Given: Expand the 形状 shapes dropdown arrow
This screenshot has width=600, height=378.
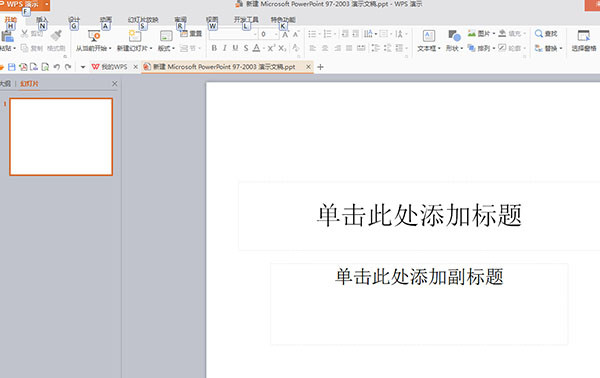Looking at the screenshot, I should 462,49.
